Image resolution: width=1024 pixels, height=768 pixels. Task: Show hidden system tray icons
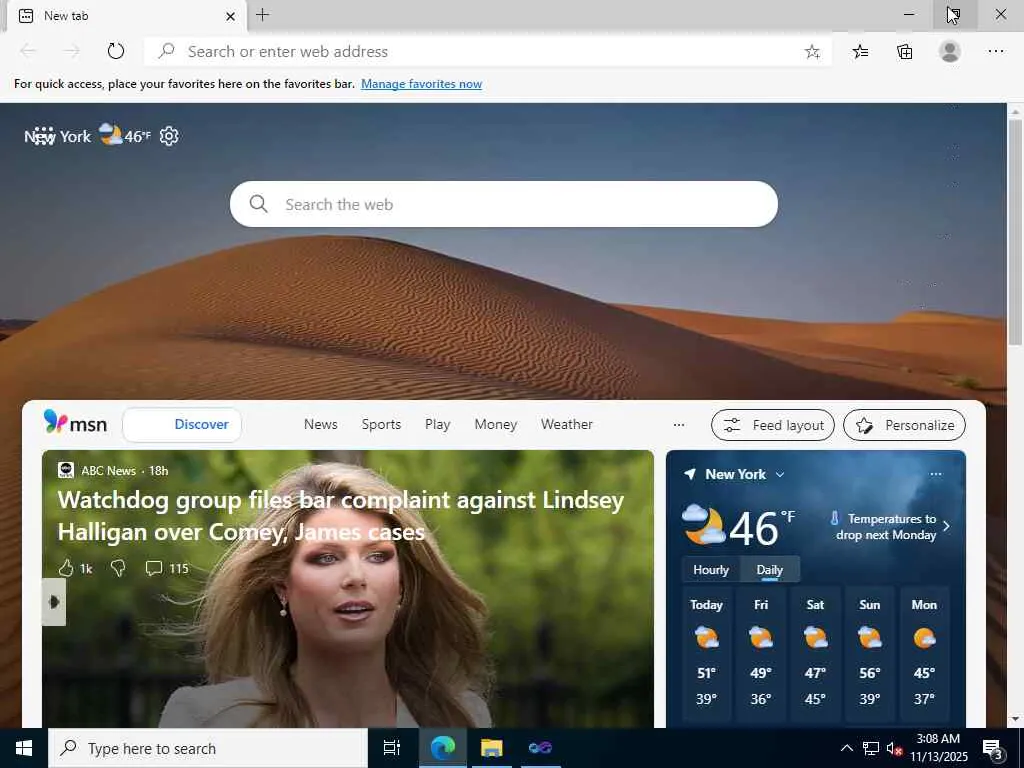(x=846, y=748)
